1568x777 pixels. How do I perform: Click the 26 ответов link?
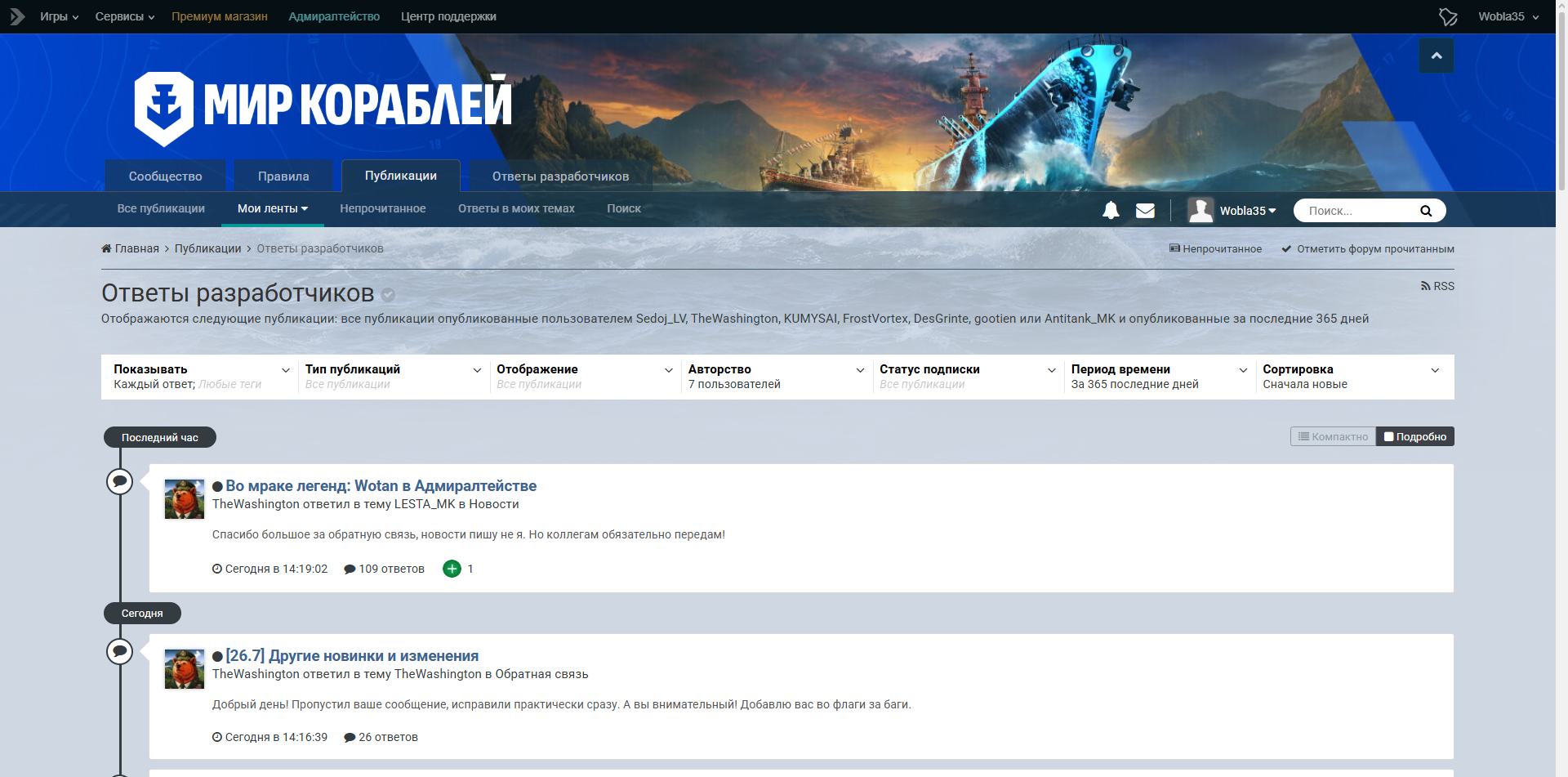(x=381, y=737)
